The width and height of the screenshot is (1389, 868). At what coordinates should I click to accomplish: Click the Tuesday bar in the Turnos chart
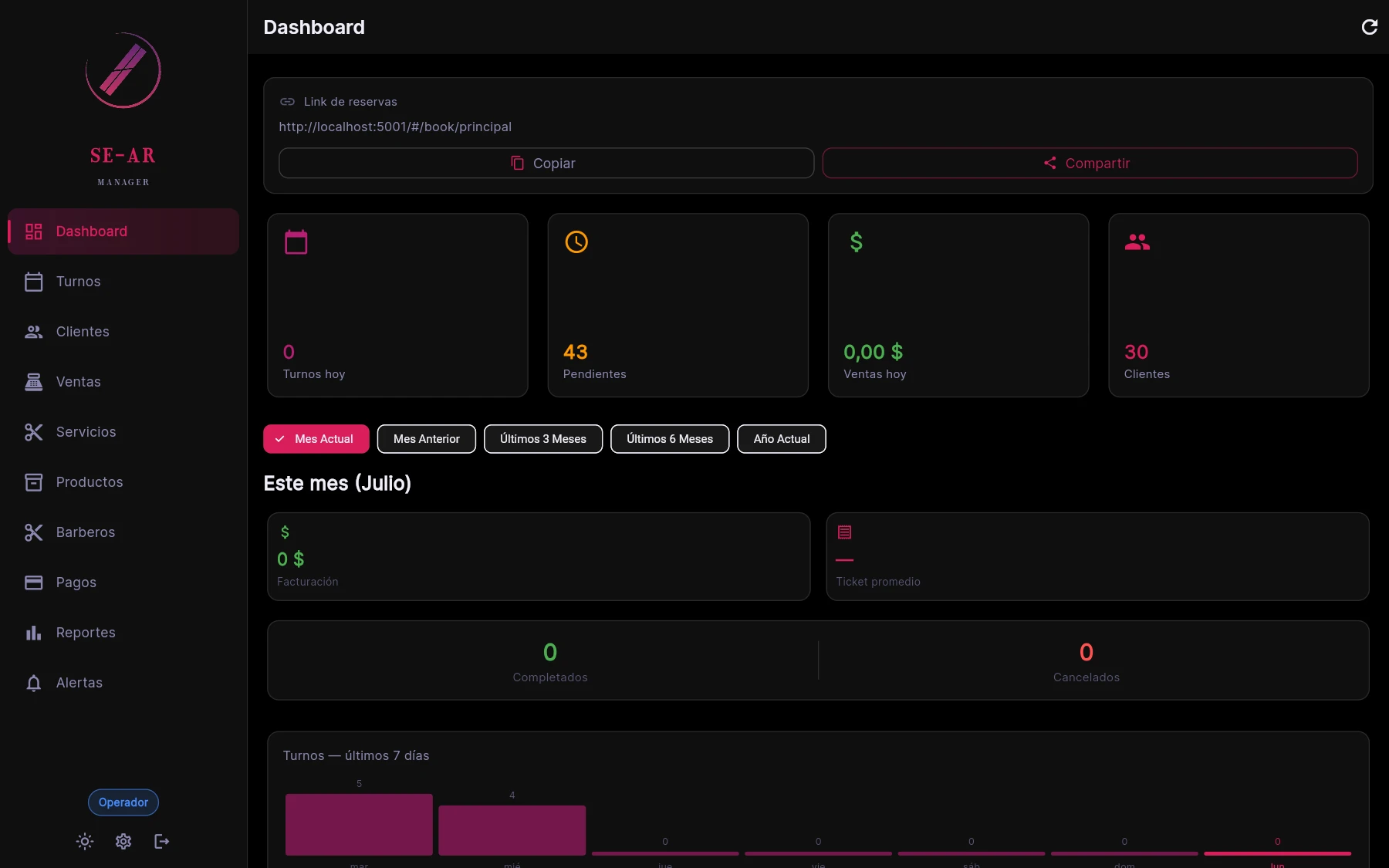[x=359, y=824]
